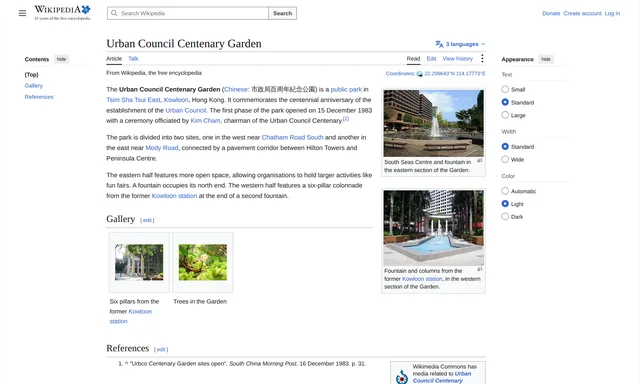Edit the References section
This screenshot has width=640, height=384.
click(x=161, y=350)
